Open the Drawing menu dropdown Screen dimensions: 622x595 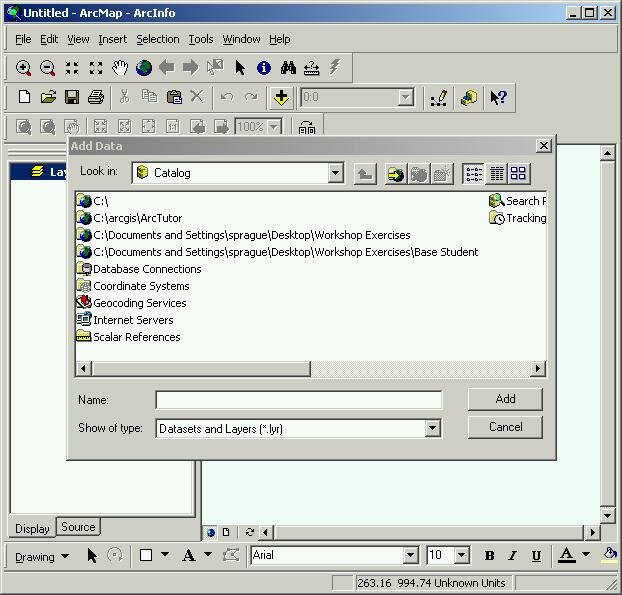pyautogui.click(x=42, y=557)
